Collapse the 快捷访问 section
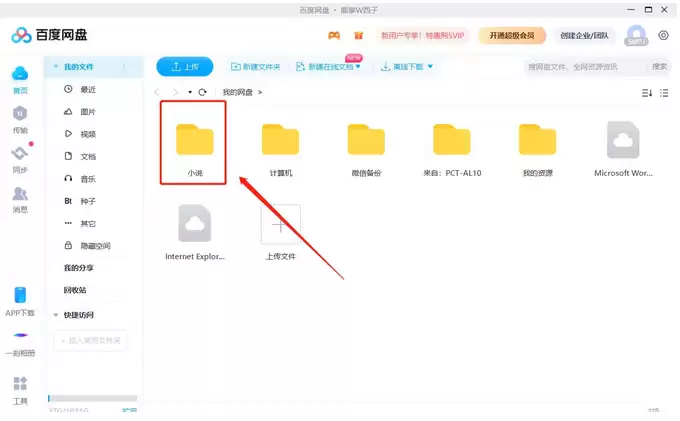Viewport: 680px width, 421px height. click(56, 315)
